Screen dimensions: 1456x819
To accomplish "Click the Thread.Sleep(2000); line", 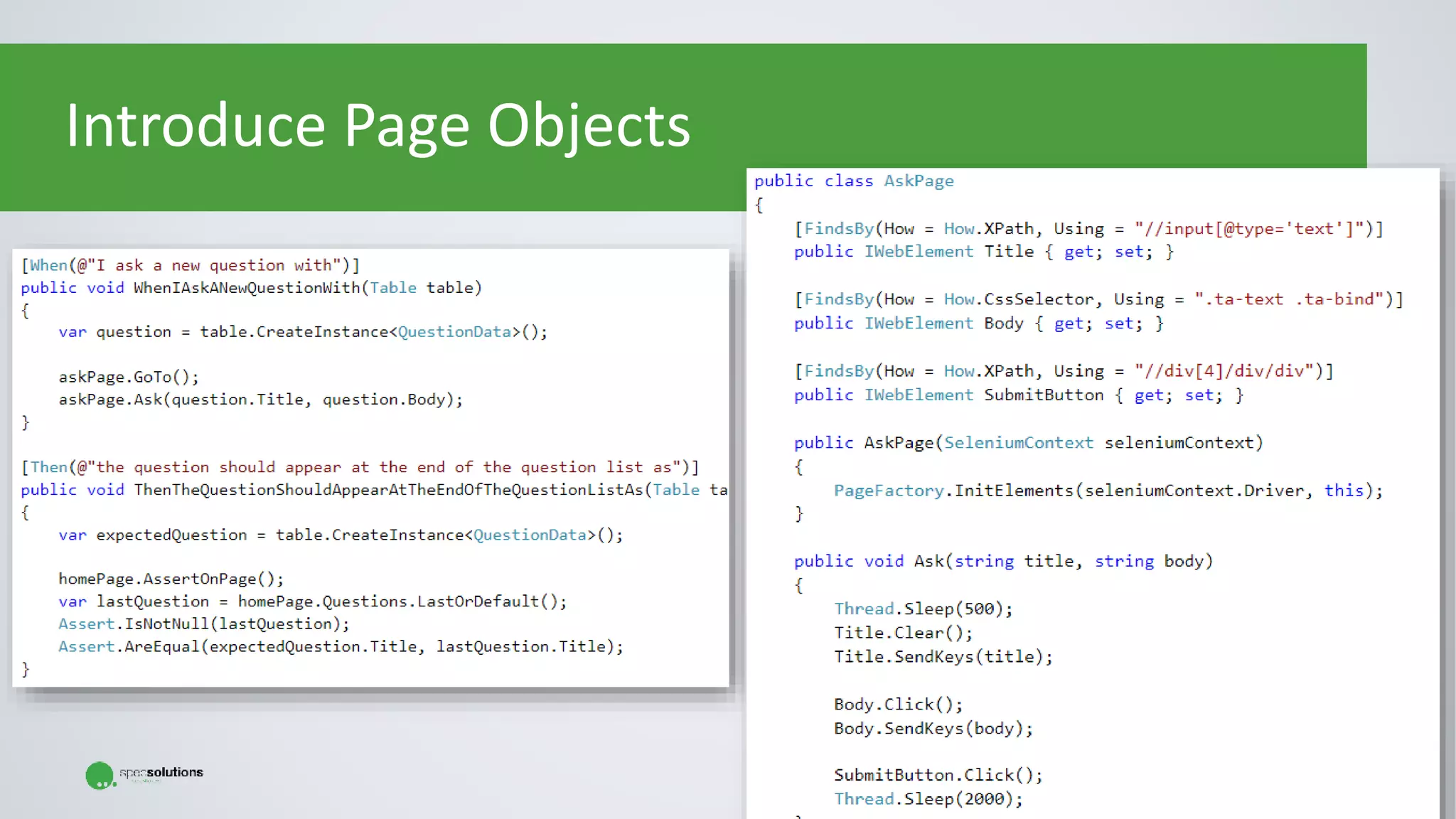I will pyautogui.click(x=928, y=799).
